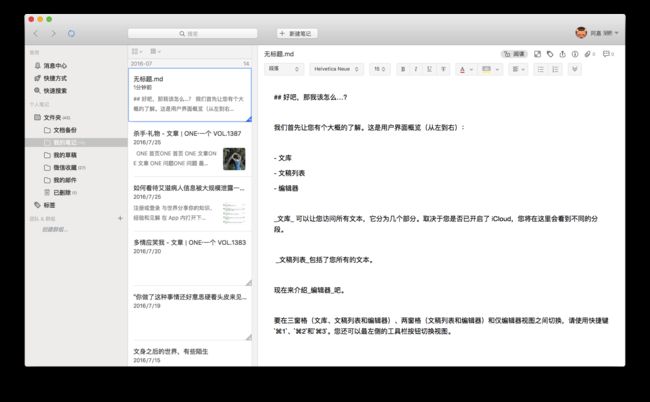Open 标签 tags in the sidebar
The height and width of the screenshot is (402, 650).
49,205
